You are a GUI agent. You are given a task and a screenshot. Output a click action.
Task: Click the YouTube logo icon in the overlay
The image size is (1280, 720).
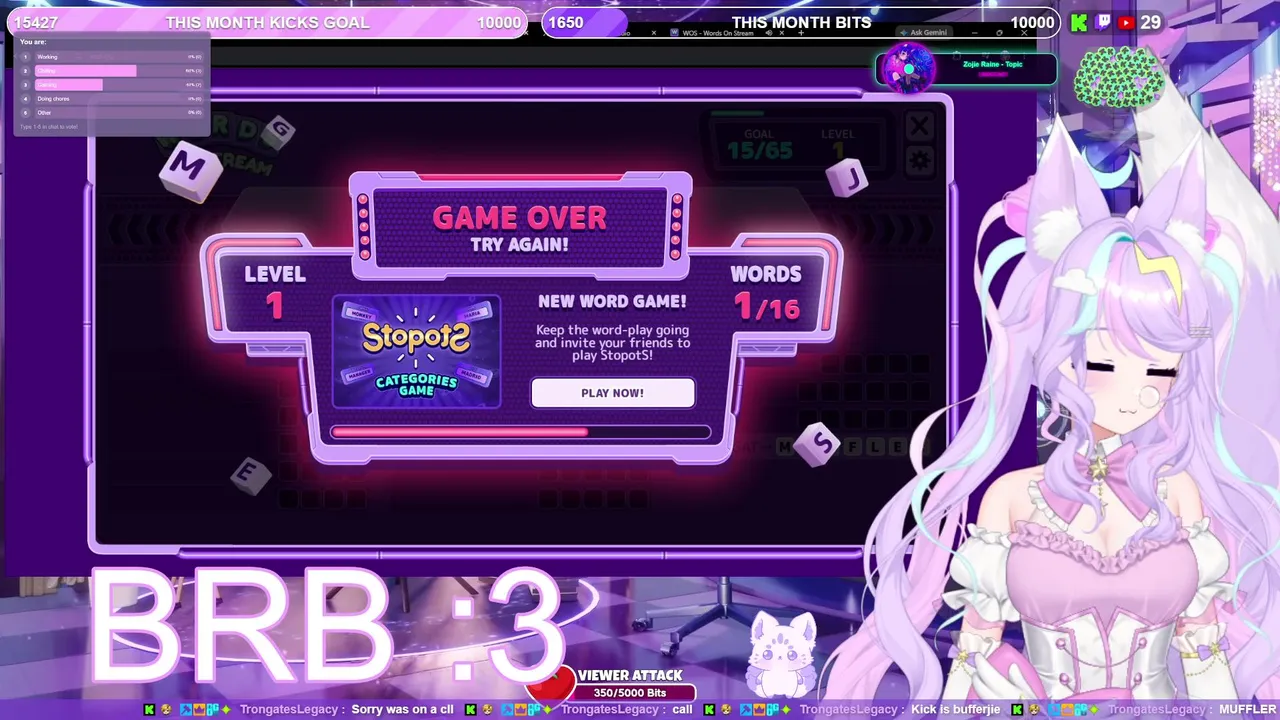click(1127, 22)
